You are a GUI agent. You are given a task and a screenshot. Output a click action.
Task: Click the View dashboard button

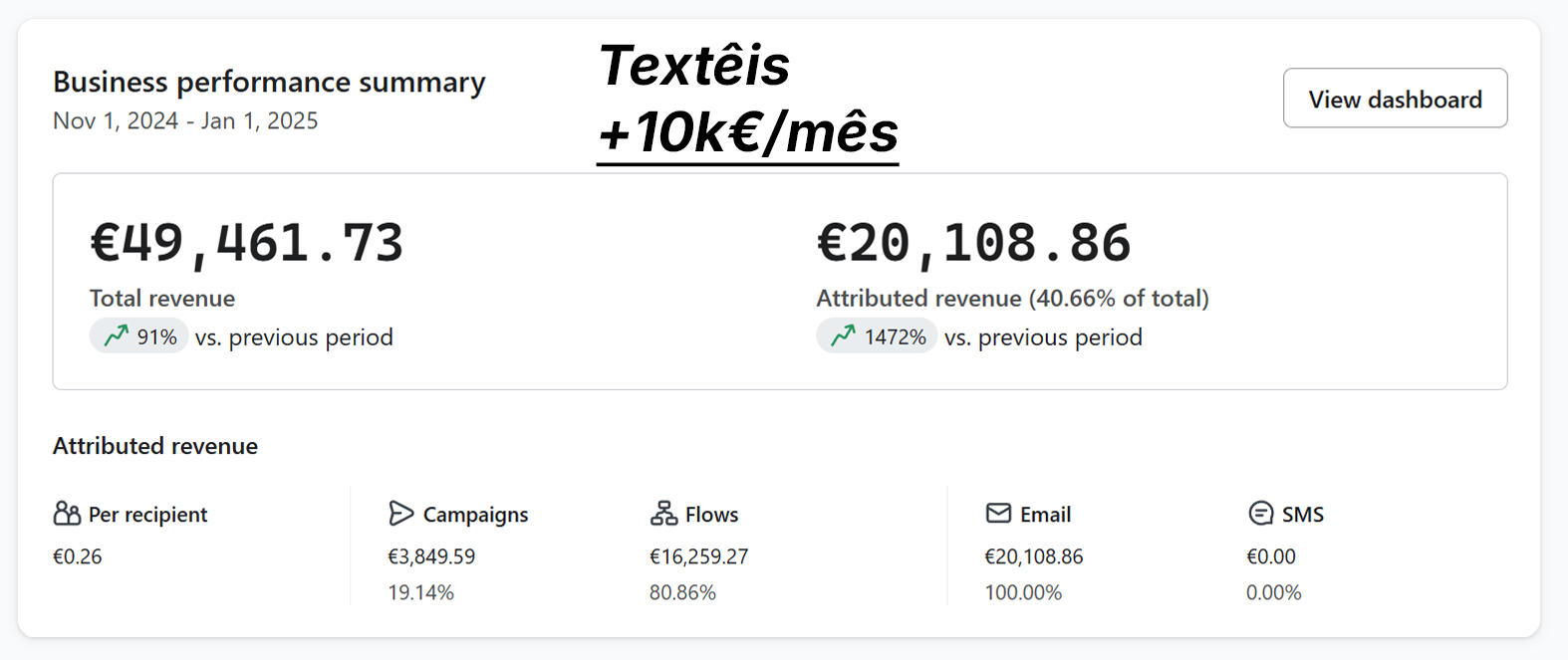tap(1394, 99)
